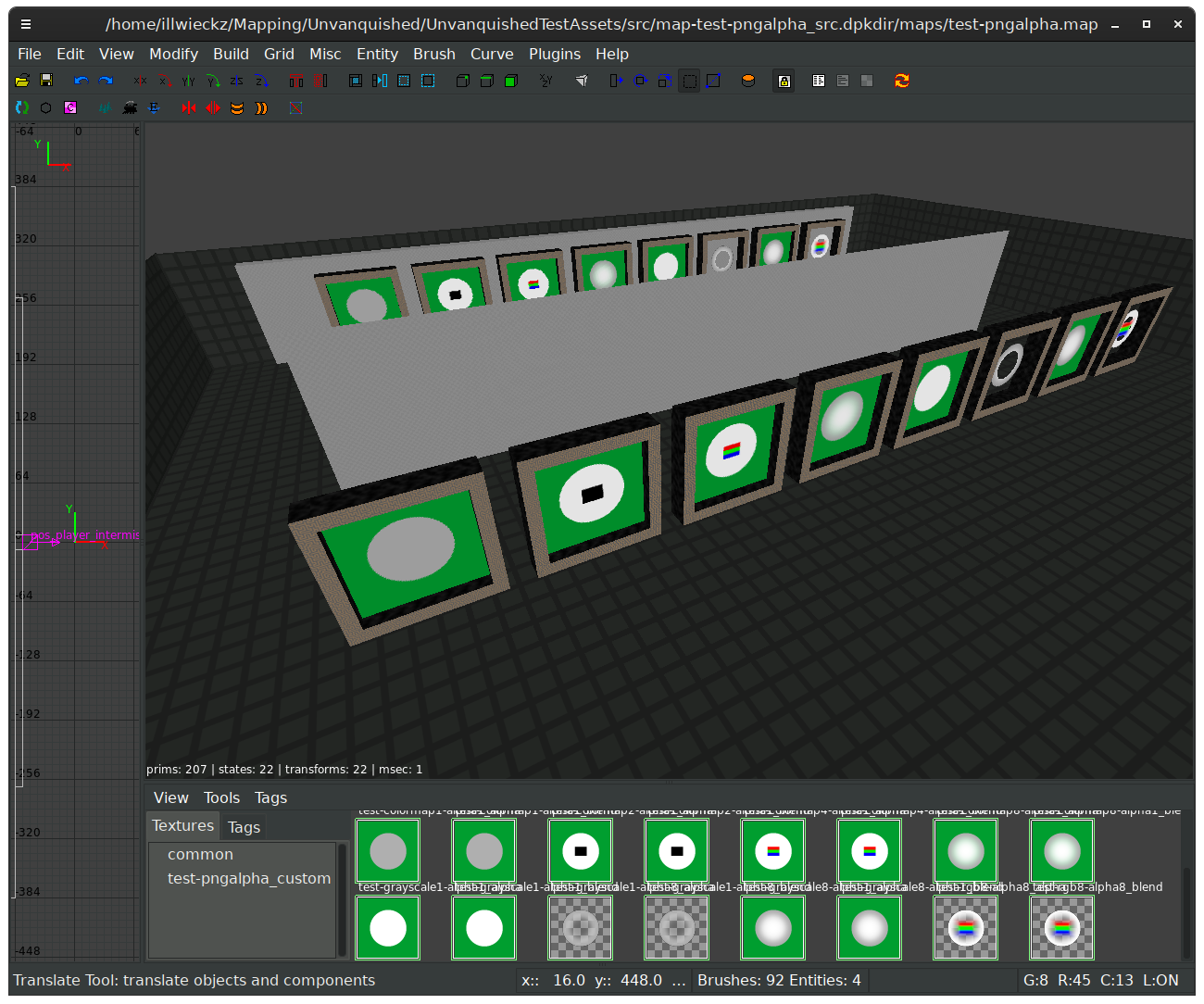This screenshot has width=1204, height=1004.
Task: Click the G:8 R:45 C:13 L:ON status
Action: 1100,980
